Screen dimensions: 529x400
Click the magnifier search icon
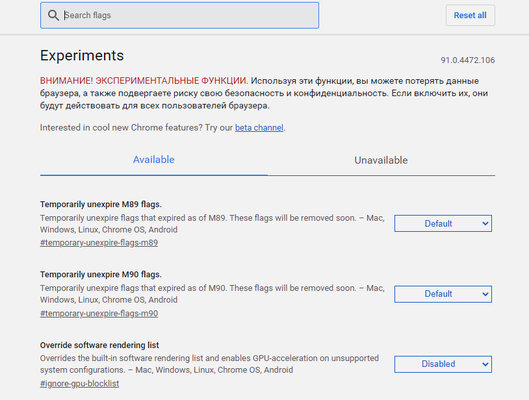point(53,15)
